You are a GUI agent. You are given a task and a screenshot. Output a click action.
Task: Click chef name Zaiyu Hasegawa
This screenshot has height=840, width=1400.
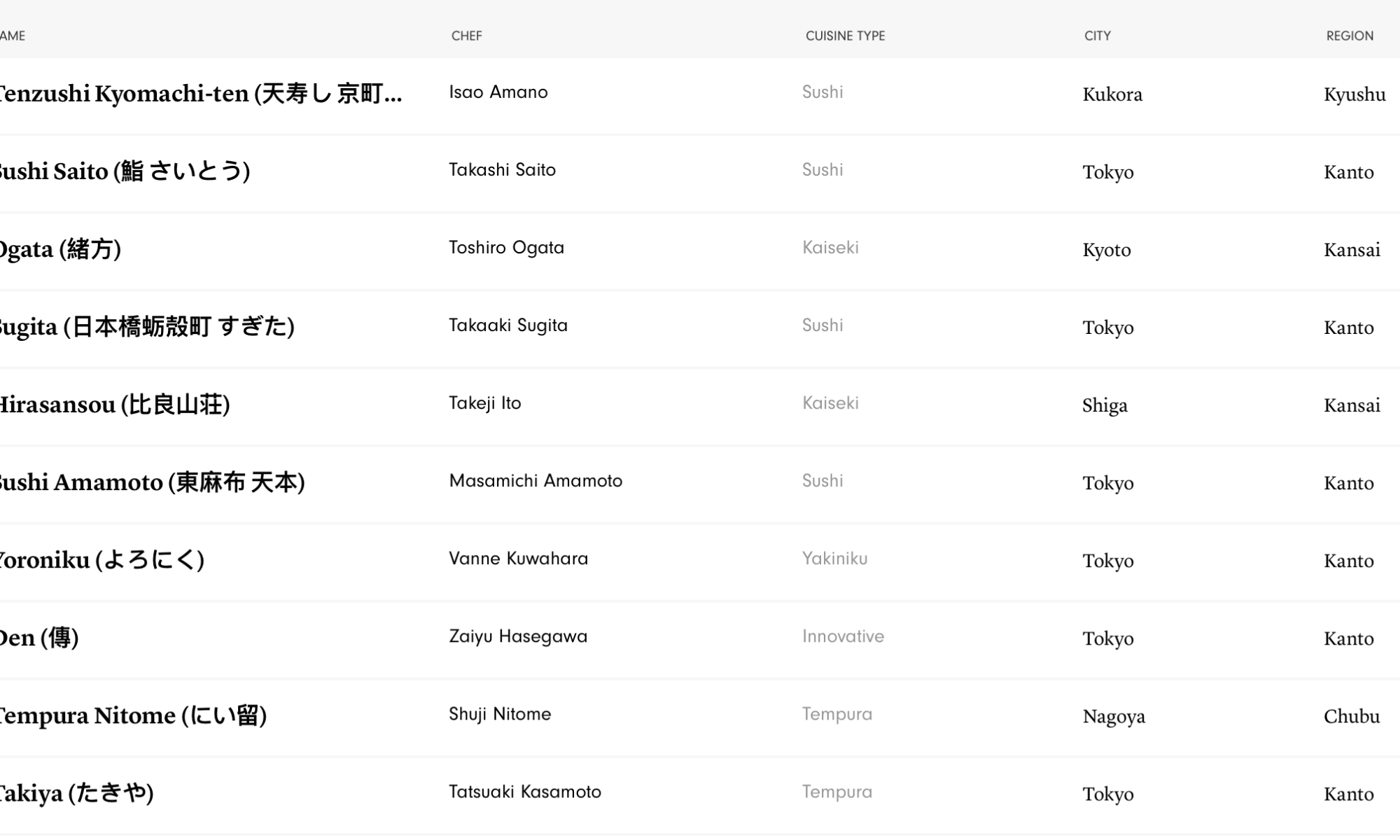pos(518,636)
